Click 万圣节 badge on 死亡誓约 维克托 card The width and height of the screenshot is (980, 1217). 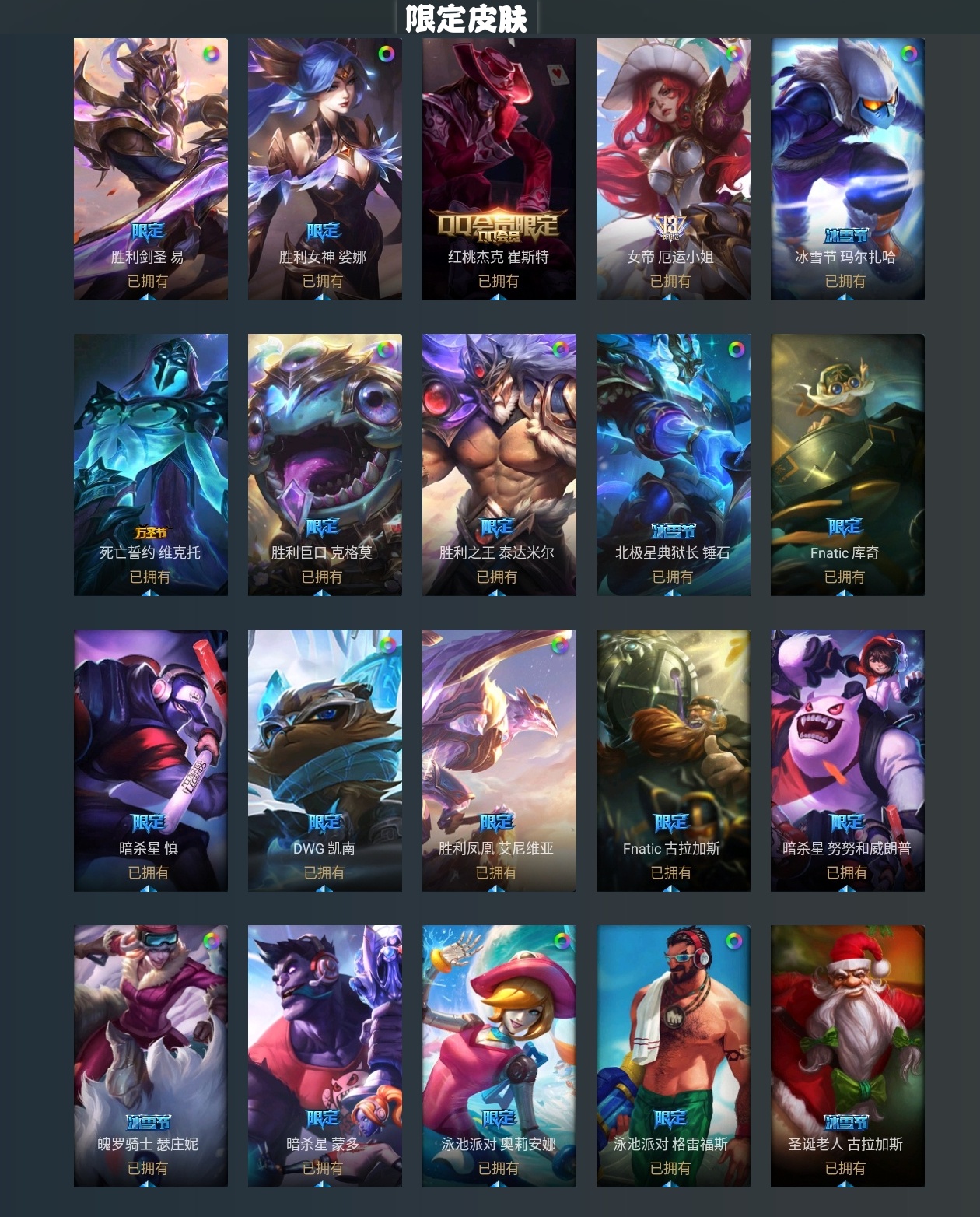pyautogui.click(x=150, y=533)
